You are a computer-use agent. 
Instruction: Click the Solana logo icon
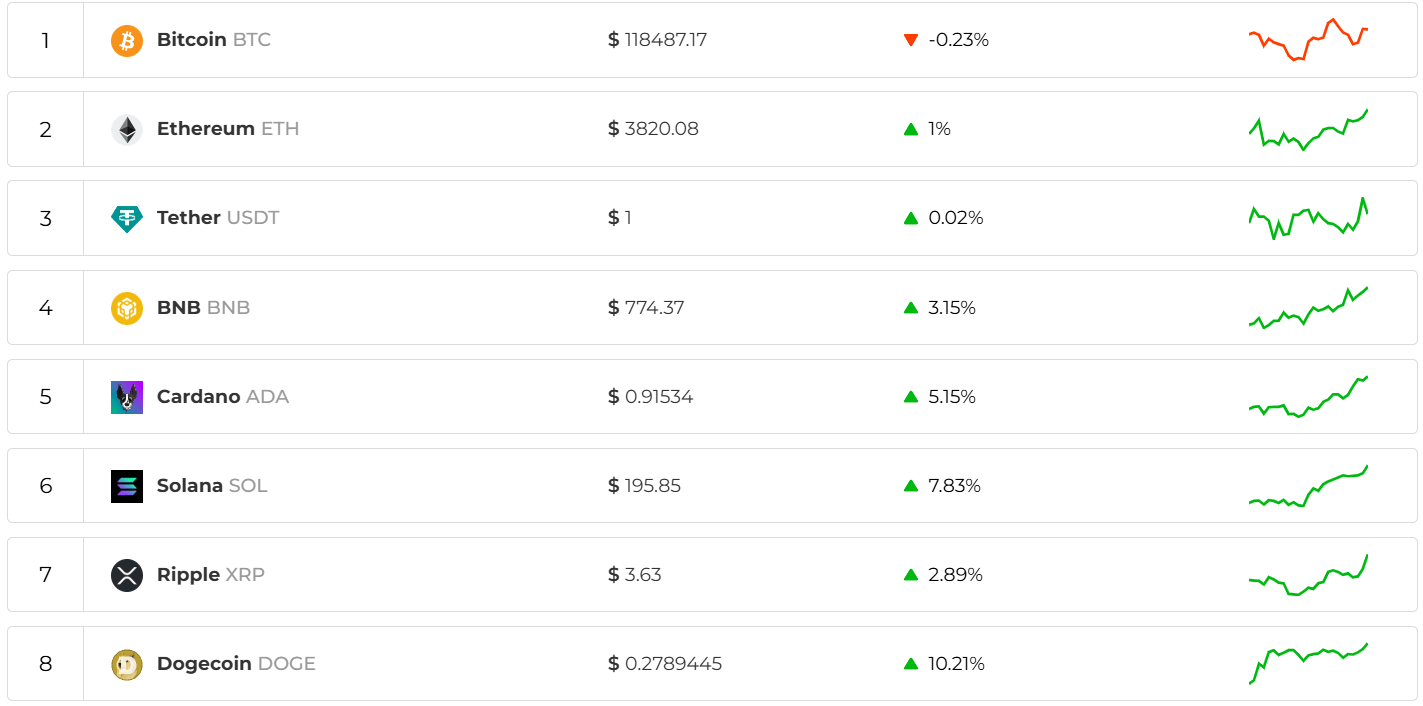point(127,486)
